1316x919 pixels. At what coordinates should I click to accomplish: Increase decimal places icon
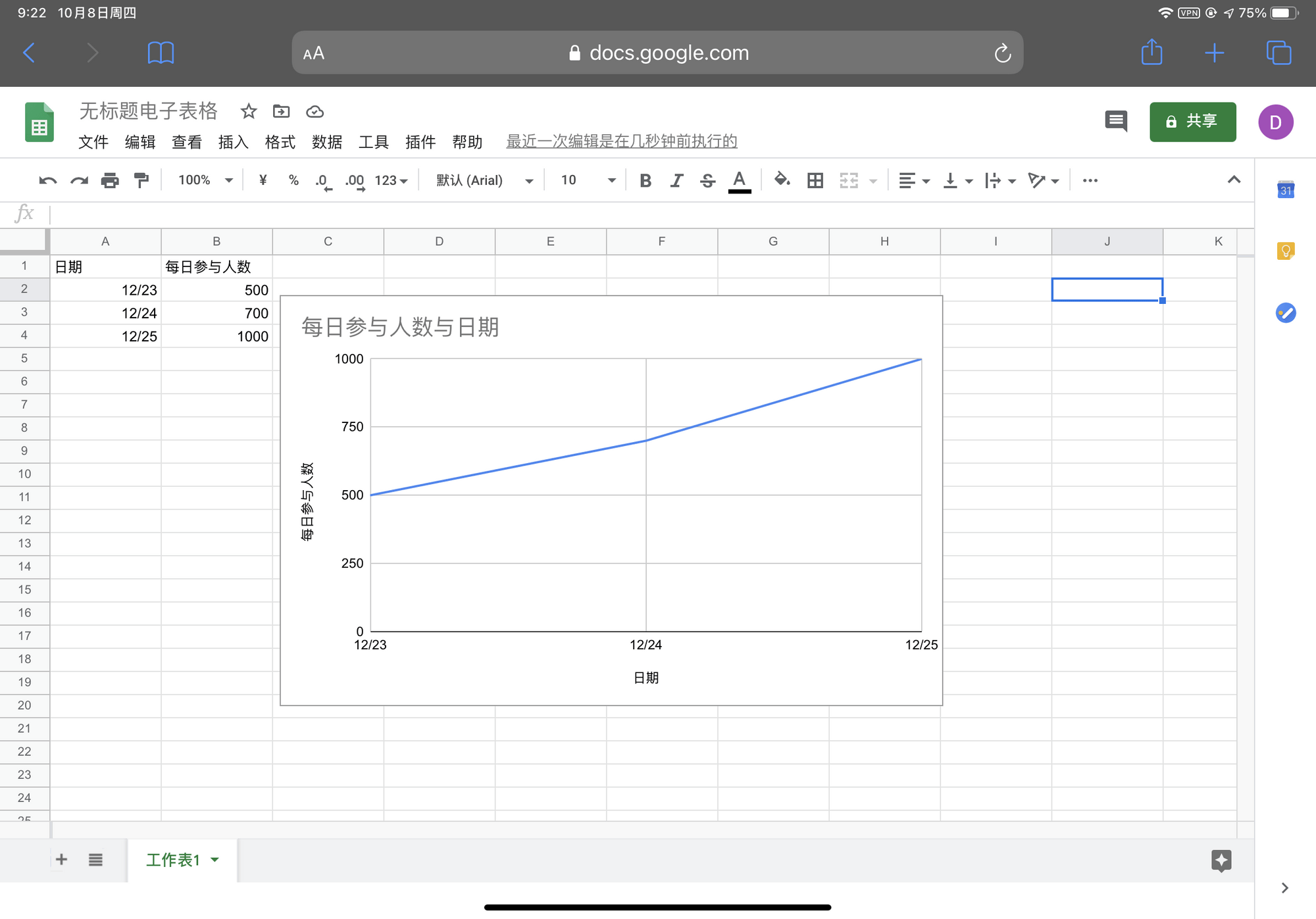pyautogui.click(x=355, y=181)
